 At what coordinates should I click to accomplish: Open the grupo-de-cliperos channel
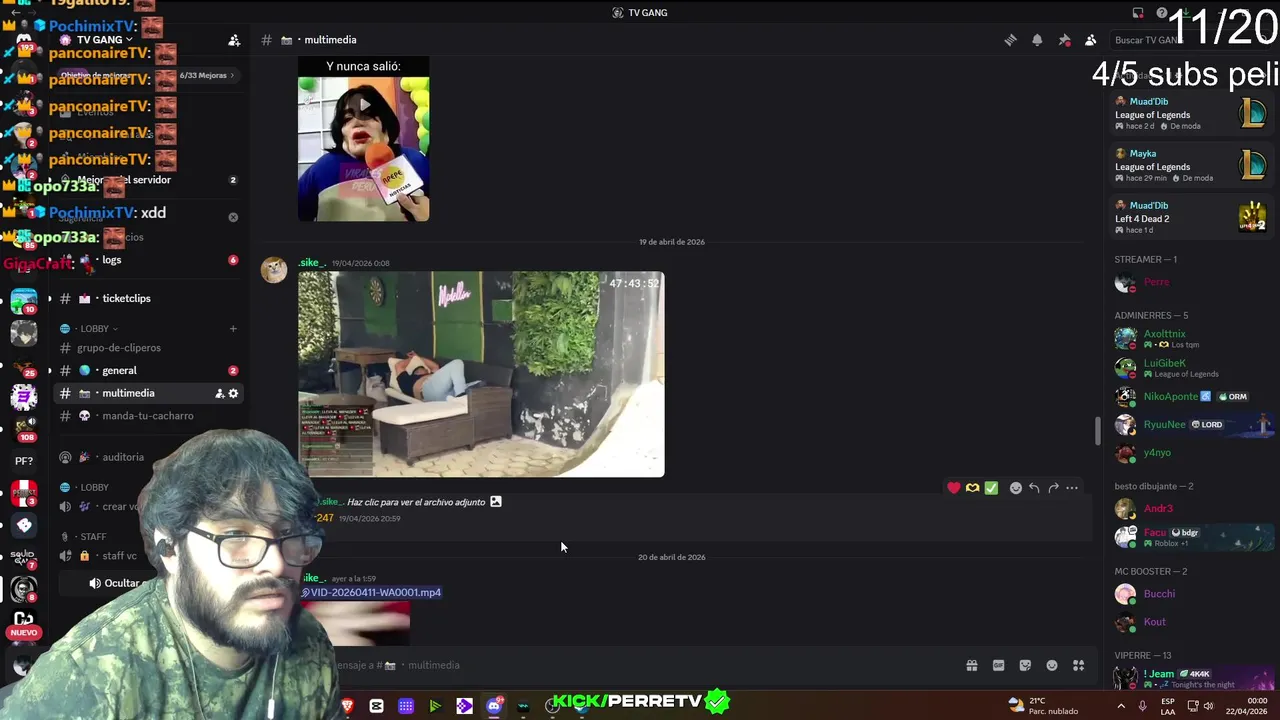pyautogui.click(x=146, y=348)
